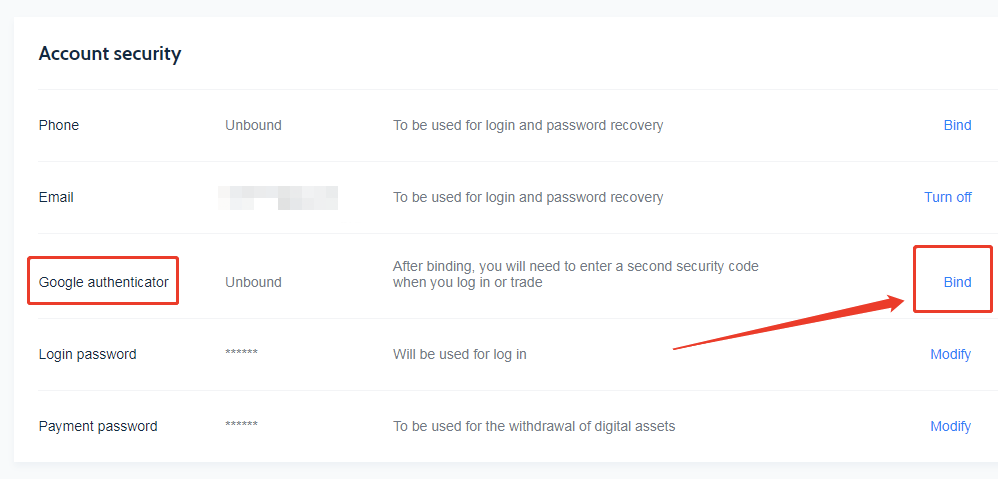Viewport: 998px width, 479px height.
Task: Click the Account security heading
Action: click(110, 54)
